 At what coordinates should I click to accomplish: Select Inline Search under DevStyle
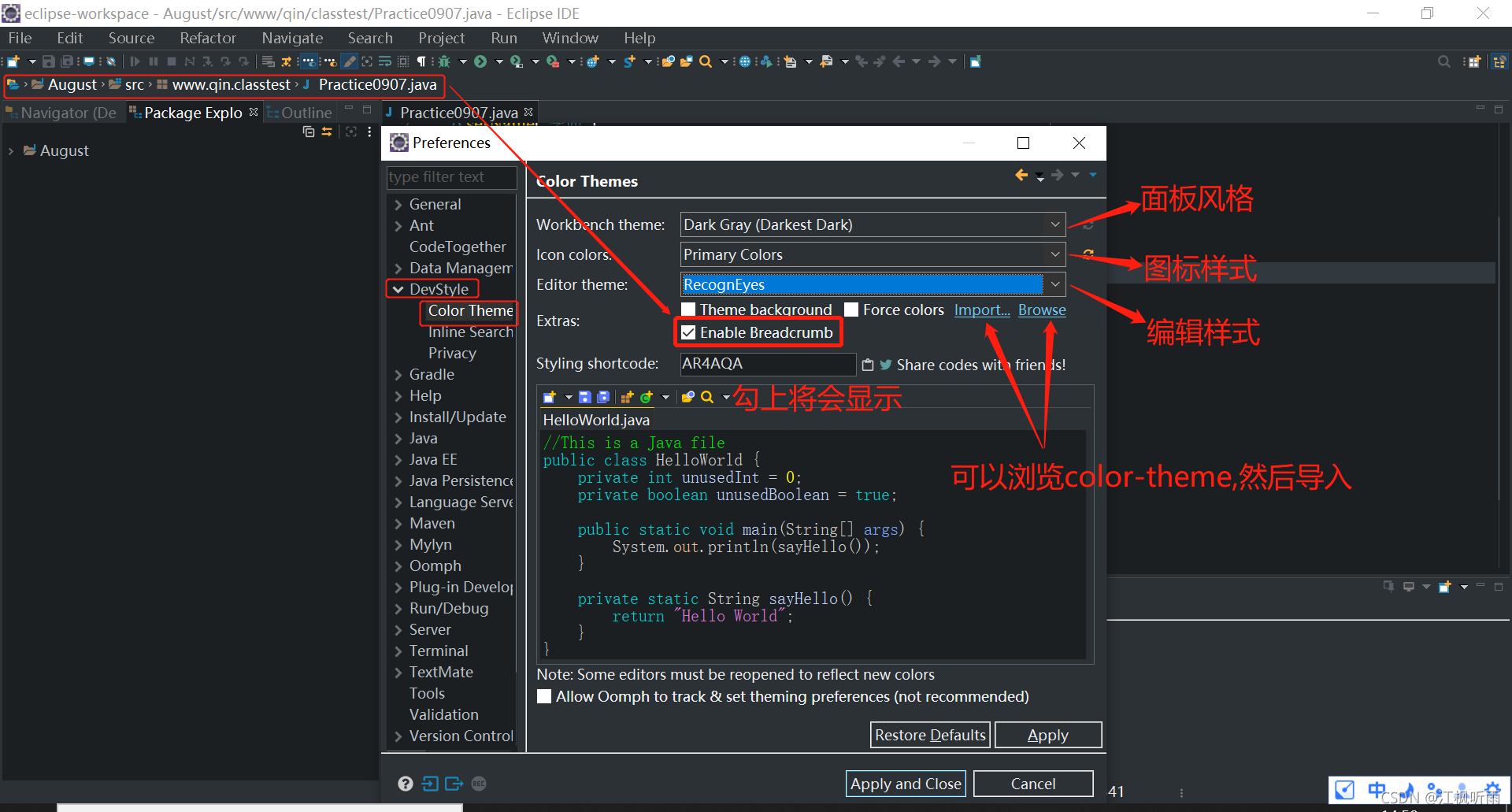pyautogui.click(x=470, y=332)
